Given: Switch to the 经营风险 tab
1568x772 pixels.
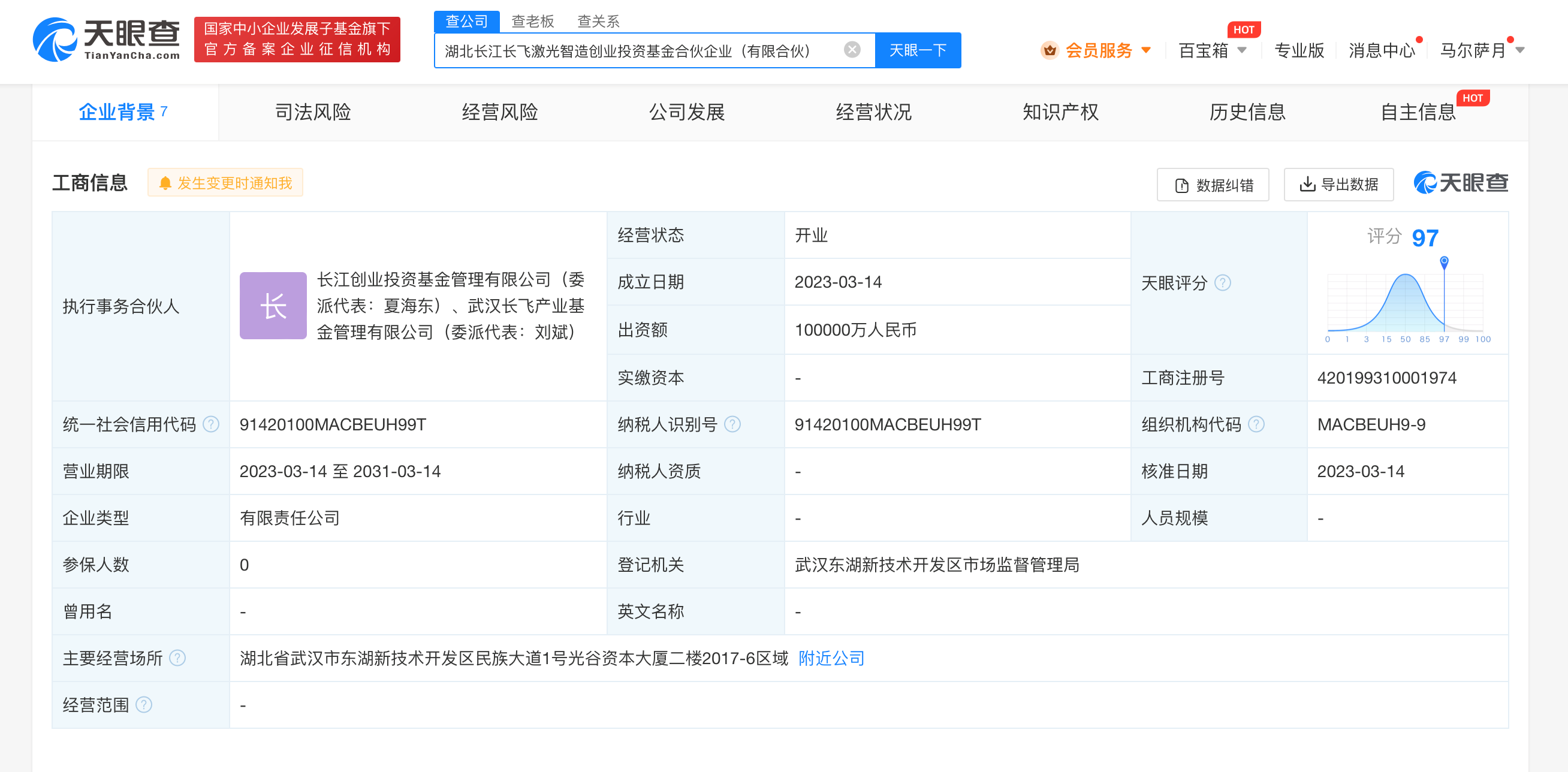Looking at the screenshot, I should [x=500, y=112].
